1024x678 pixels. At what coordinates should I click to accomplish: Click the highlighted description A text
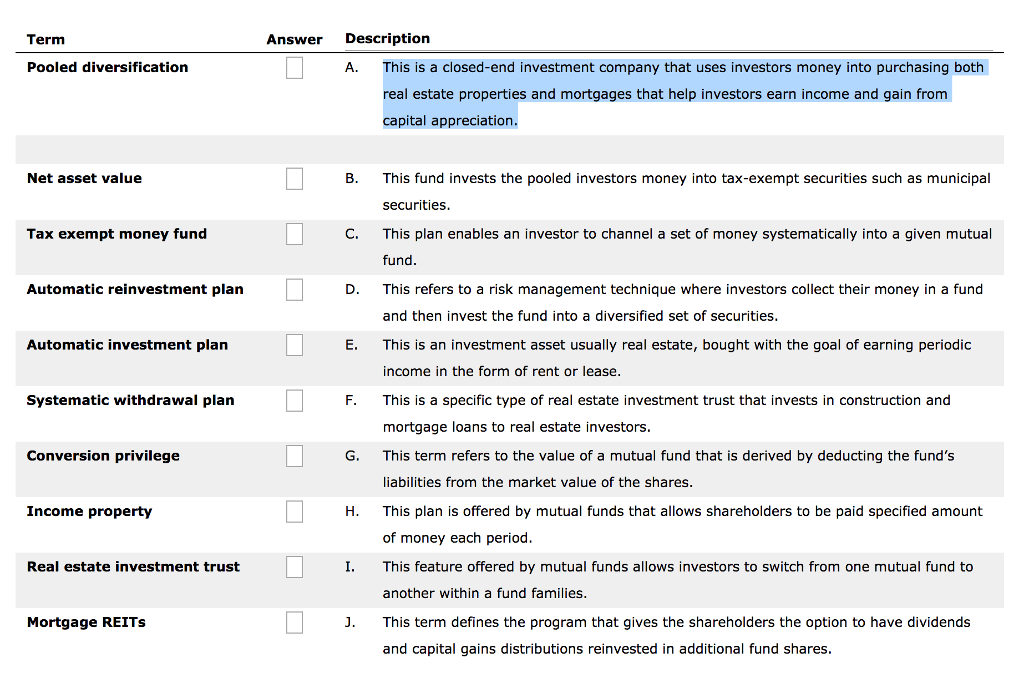click(665, 94)
